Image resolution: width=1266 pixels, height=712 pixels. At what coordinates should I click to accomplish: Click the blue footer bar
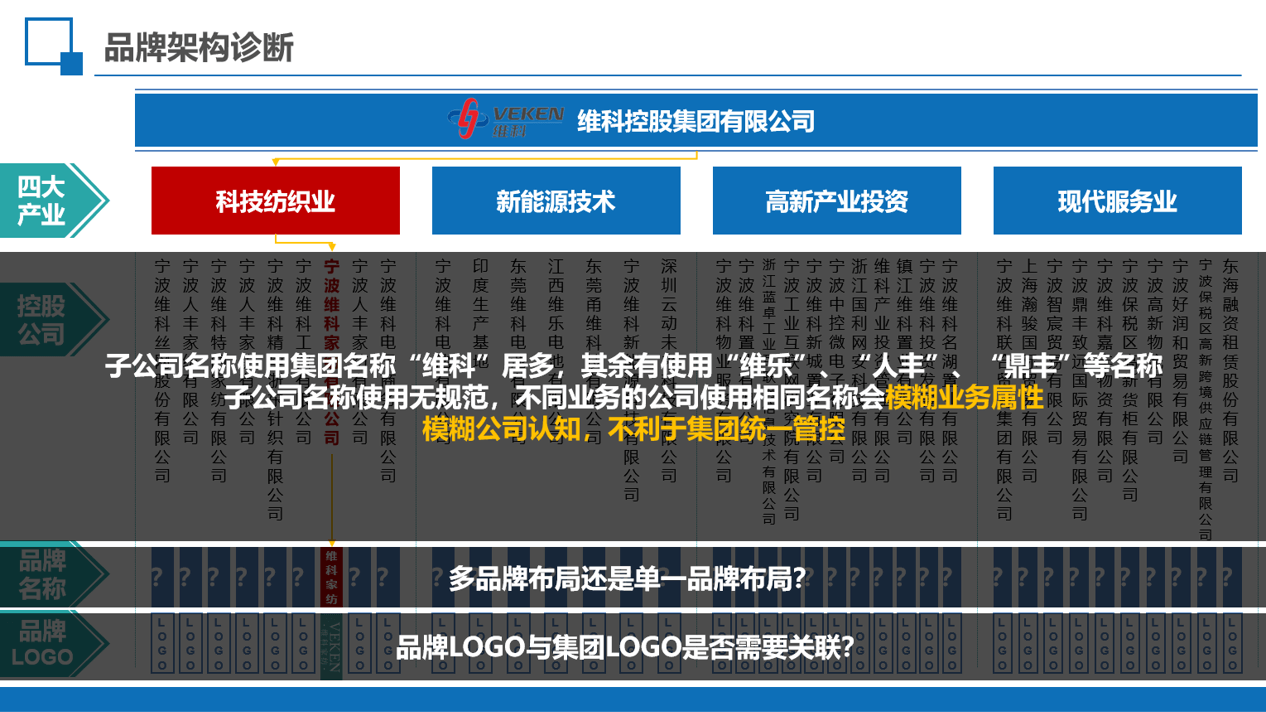tap(633, 699)
